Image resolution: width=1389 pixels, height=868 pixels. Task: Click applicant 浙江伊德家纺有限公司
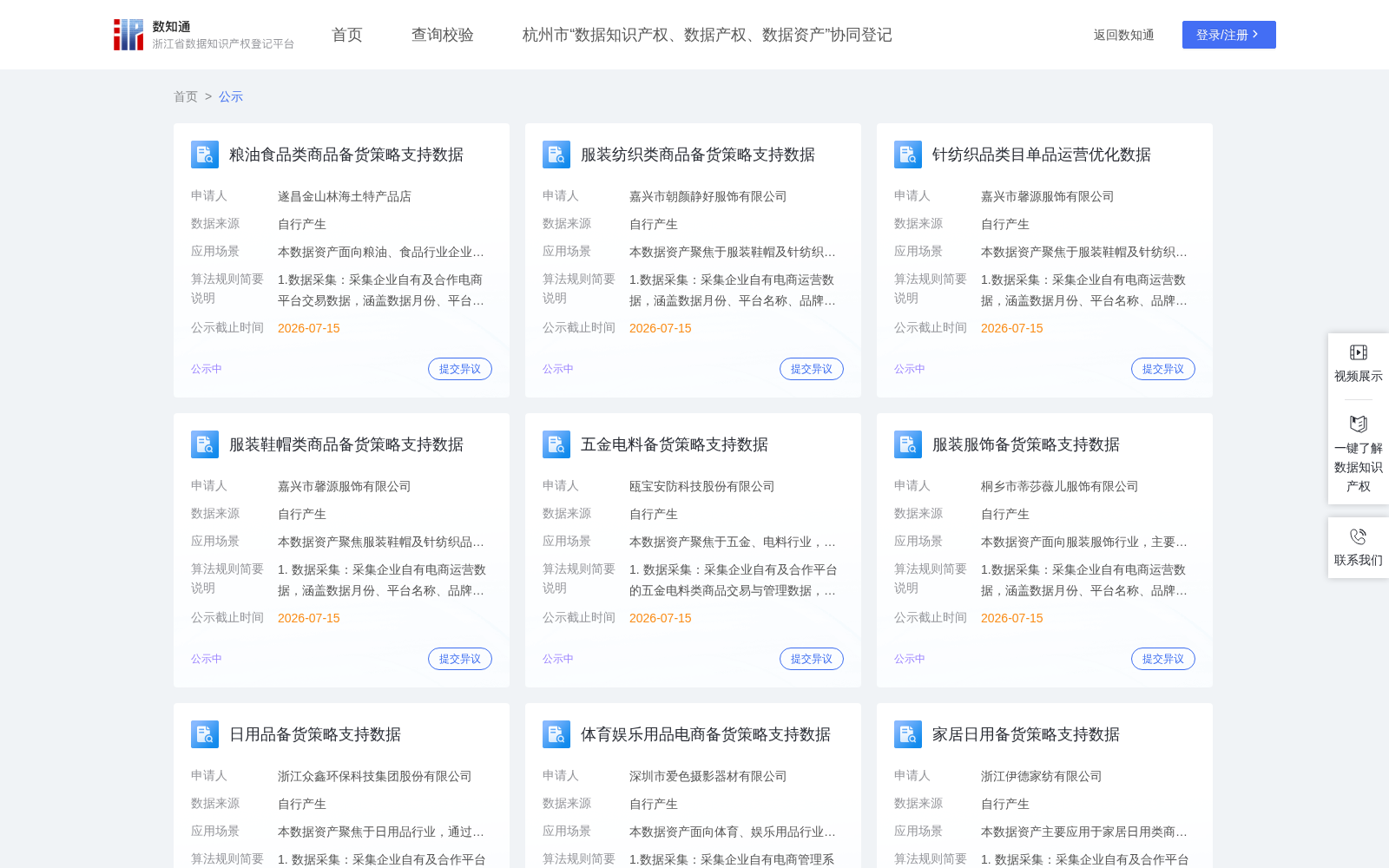(x=1042, y=776)
